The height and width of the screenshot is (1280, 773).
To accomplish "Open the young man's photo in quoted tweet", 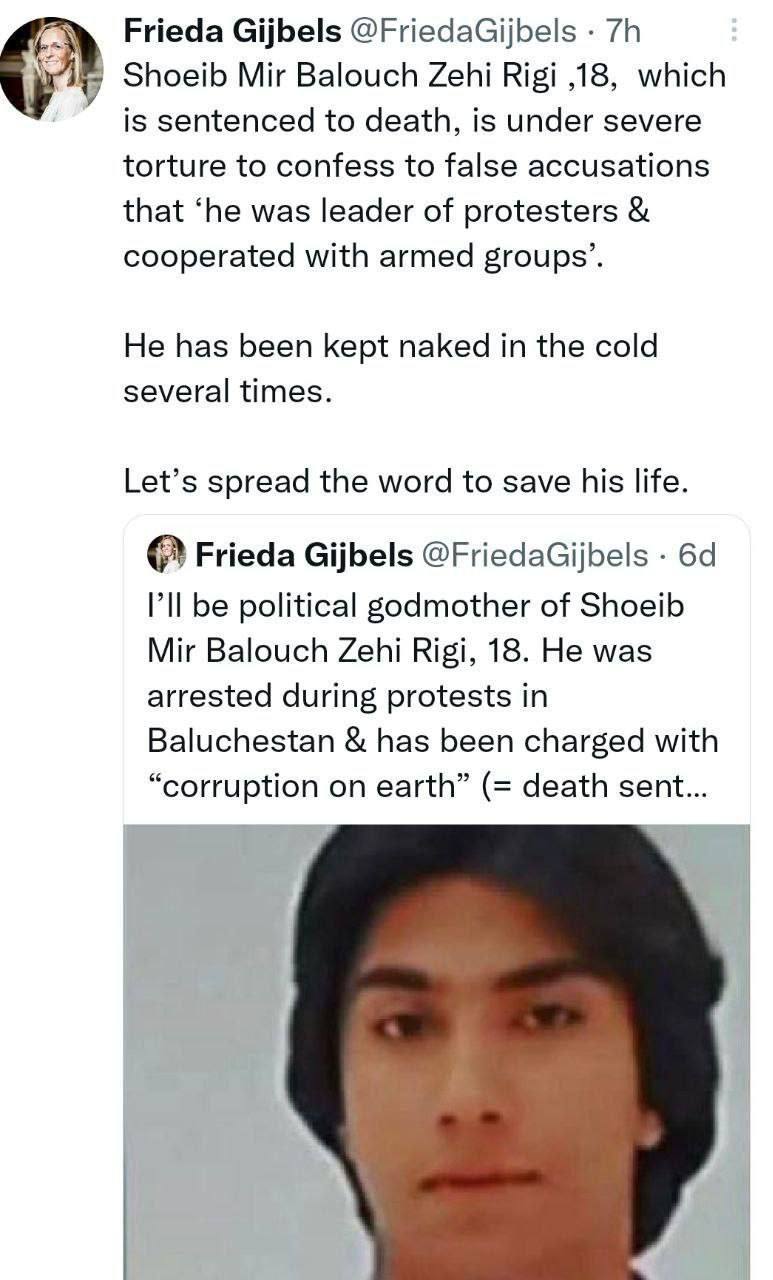I will (x=436, y=1052).
